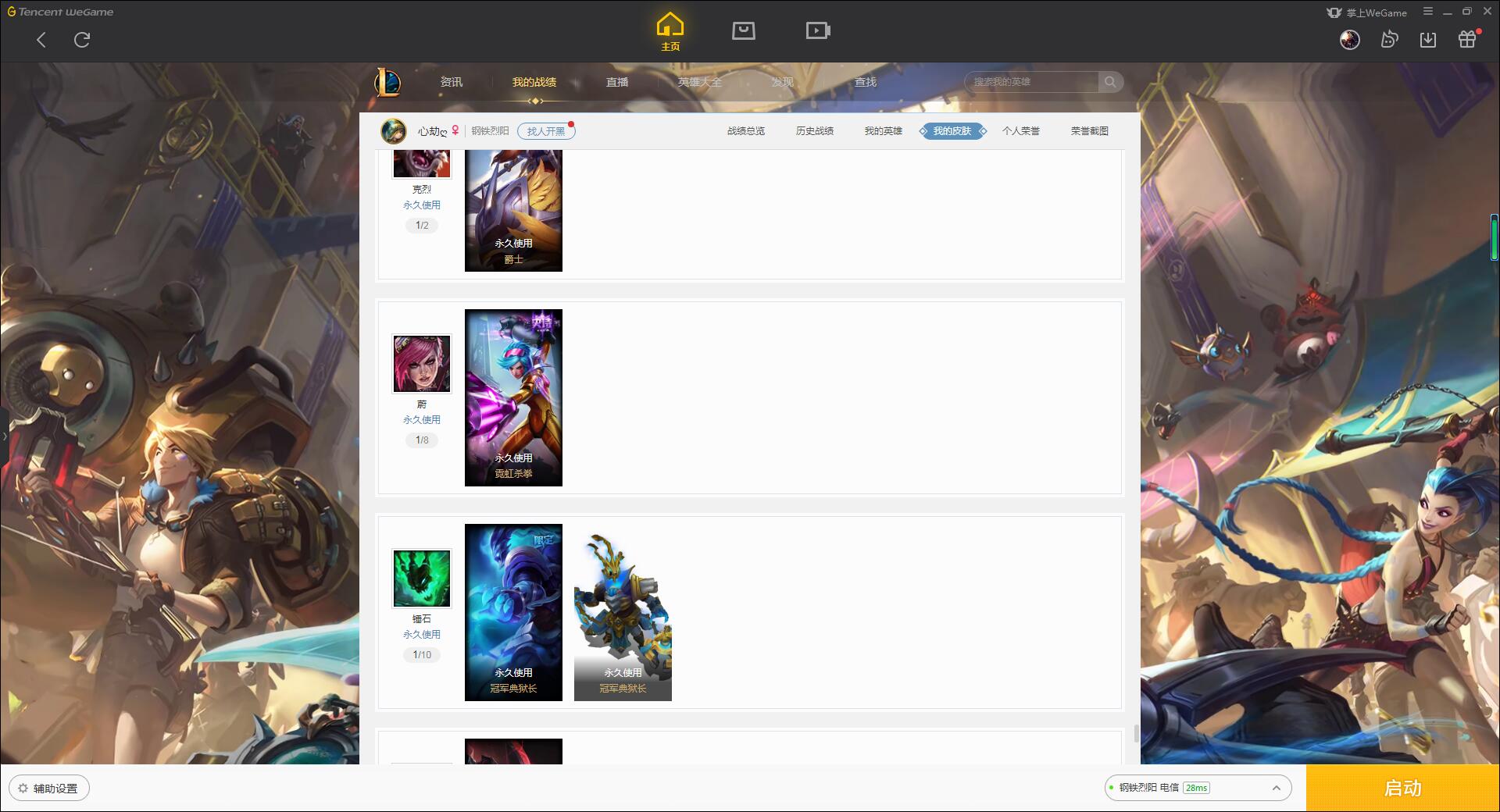The height and width of the screenshot is (812, 1500).
Task: Expand the 钢铁烈阳 电信 server dropdown
Action: point(1197,788)
